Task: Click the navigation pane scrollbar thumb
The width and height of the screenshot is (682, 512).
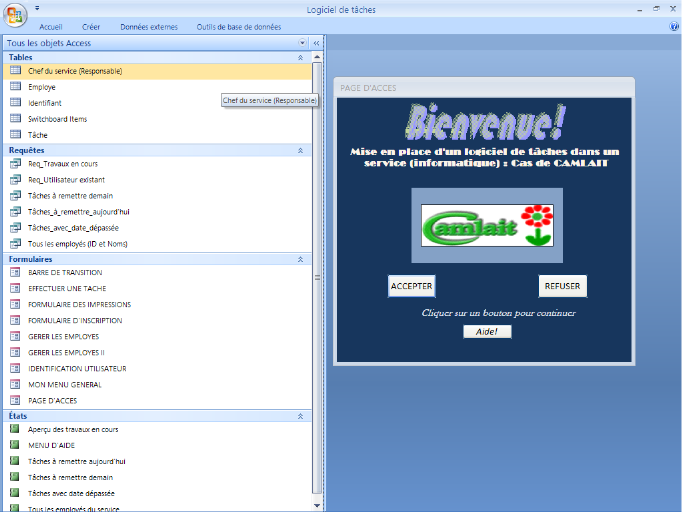Action: tap(317, 278)
